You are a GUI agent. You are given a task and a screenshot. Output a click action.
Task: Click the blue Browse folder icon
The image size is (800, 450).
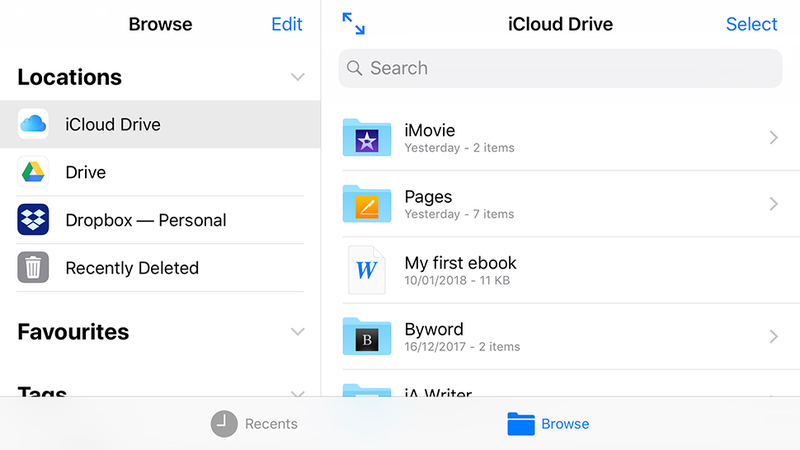pyautogui.click(x=521, y=423)
